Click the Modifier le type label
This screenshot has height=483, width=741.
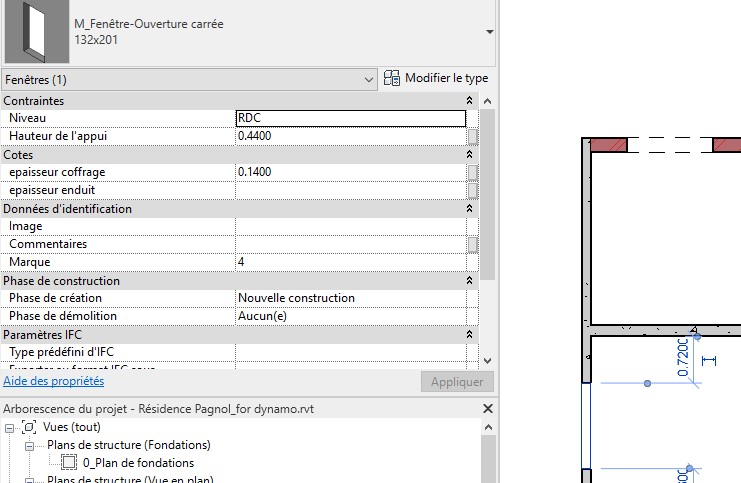[447, 78]
